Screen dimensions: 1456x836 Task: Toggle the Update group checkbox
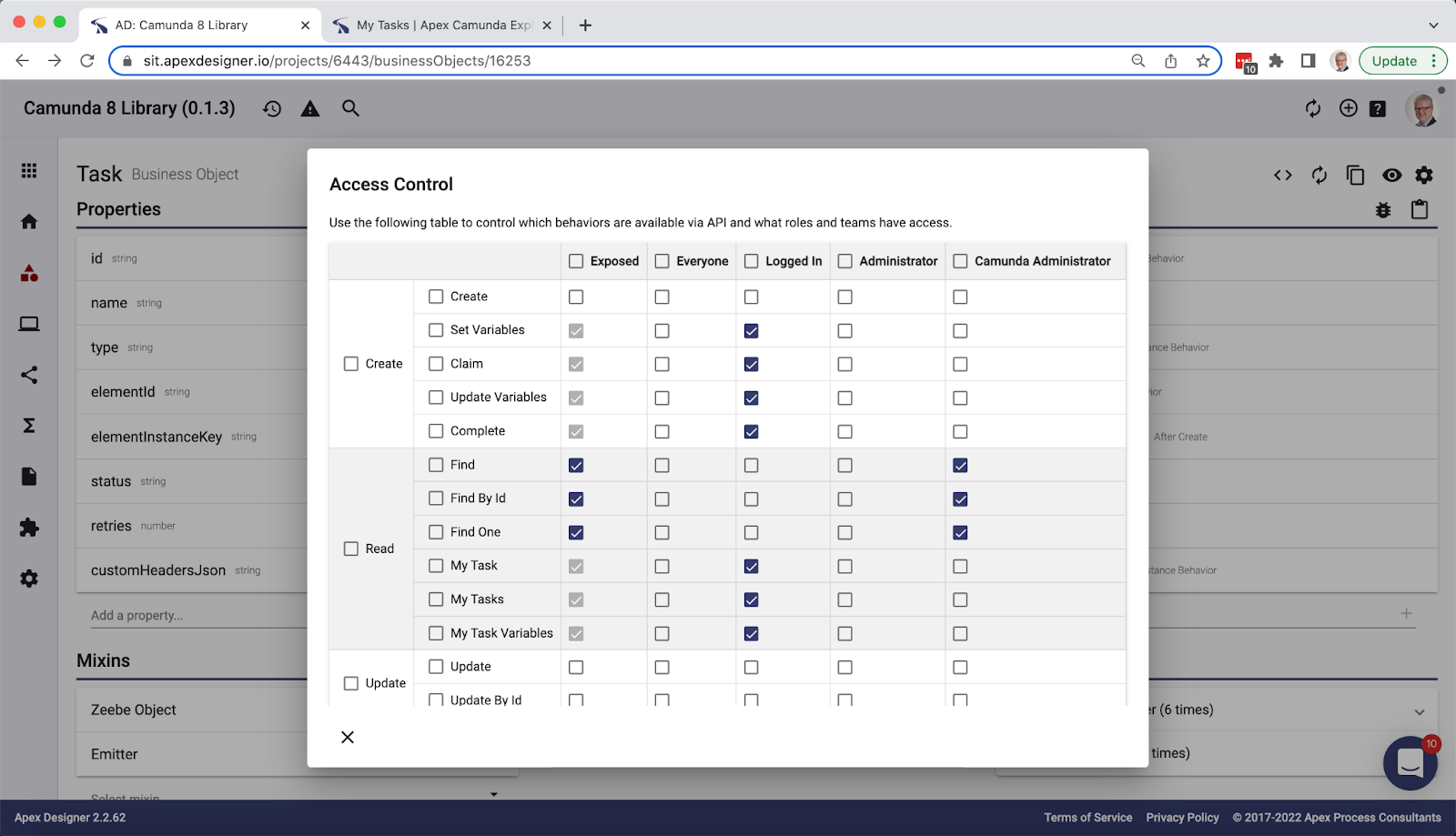point(351,683)
